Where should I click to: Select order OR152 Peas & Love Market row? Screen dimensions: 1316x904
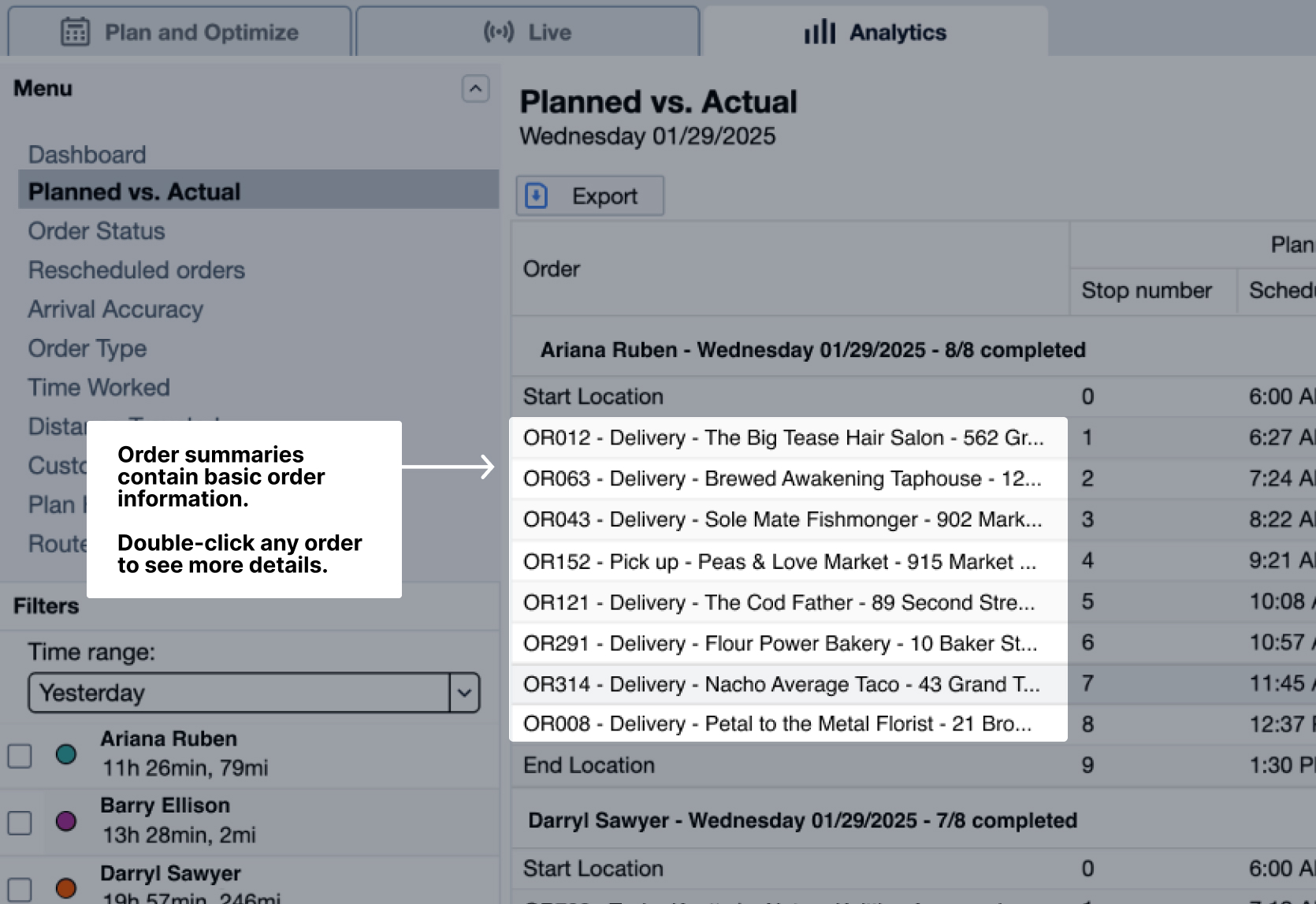pyautogui.click(x=779, y=561)
